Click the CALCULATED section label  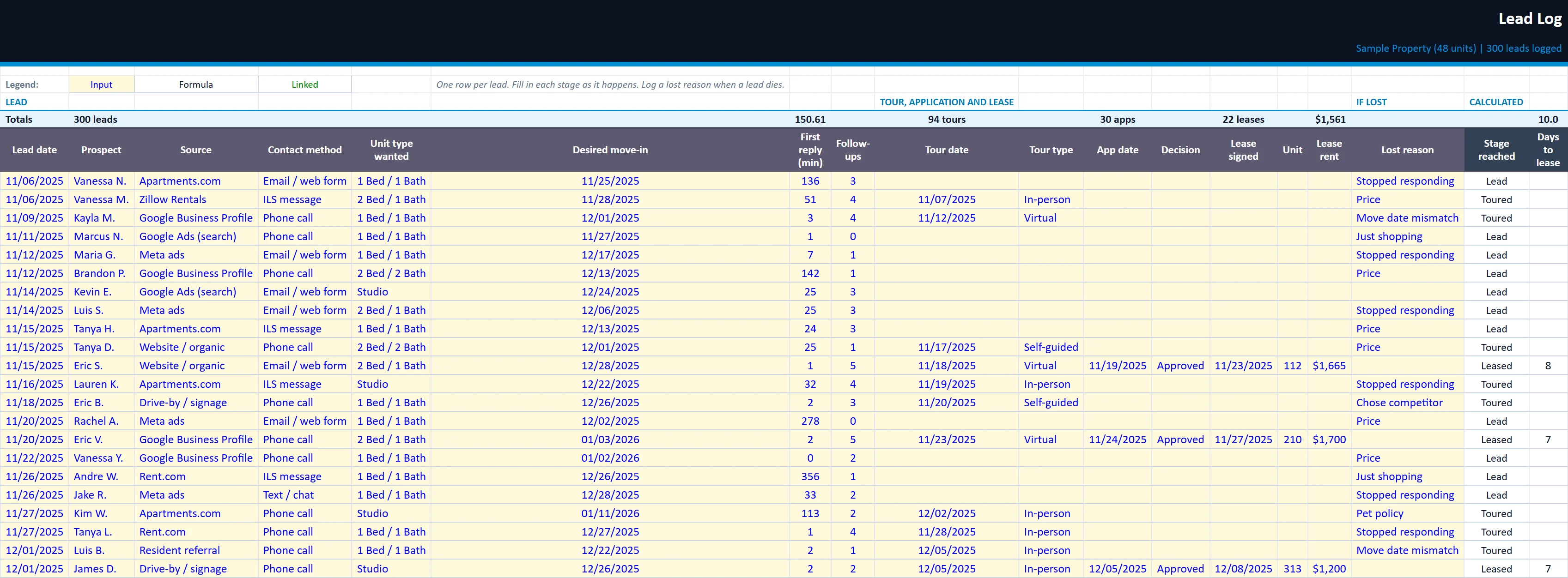click(x=1496, y=102)
